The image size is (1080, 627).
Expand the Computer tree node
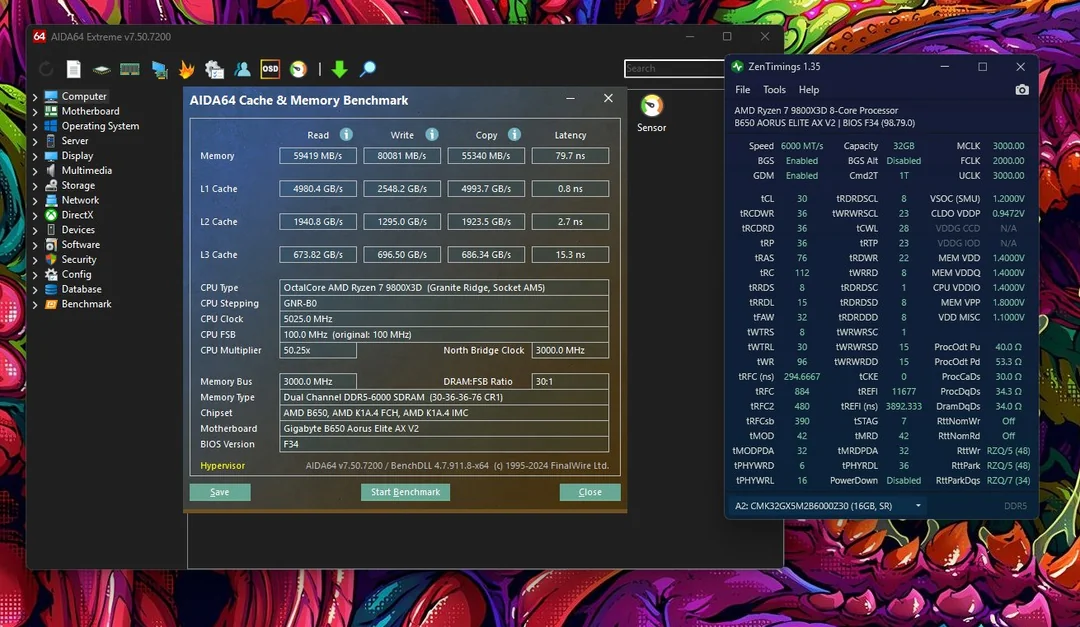click(35, 96)
